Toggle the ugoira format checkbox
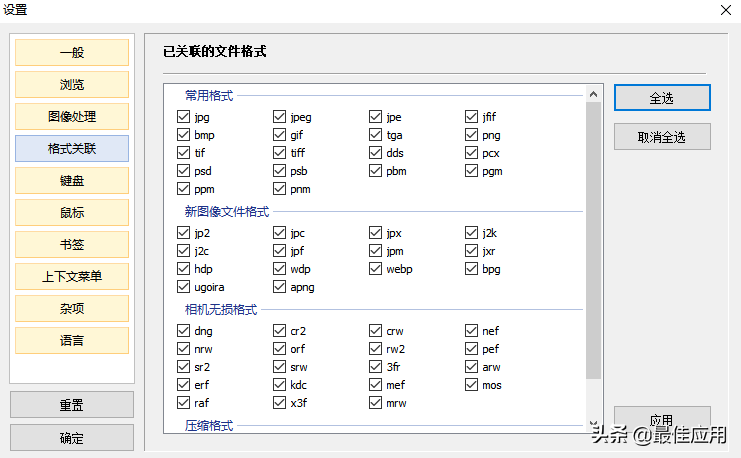The image size is (741, 458). pyautogui.click(x=183, y=287)
